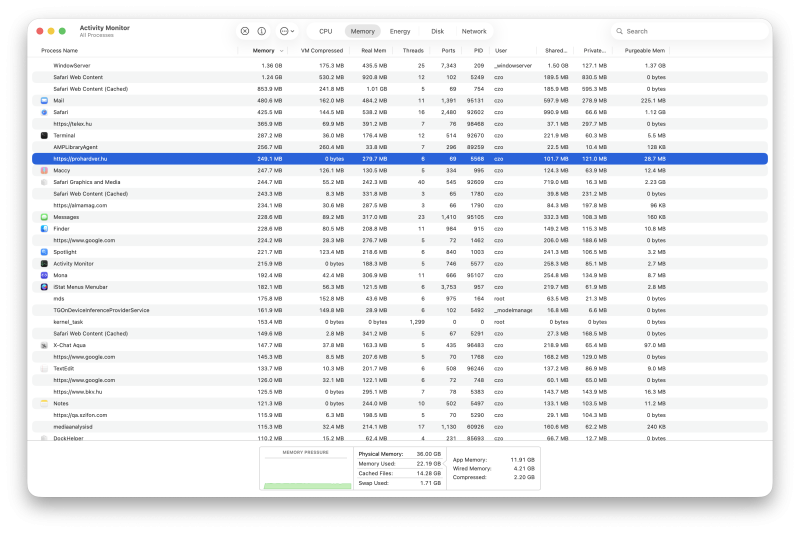
Task: Click the search magnifier icon
Action: (x=619, y=31)
